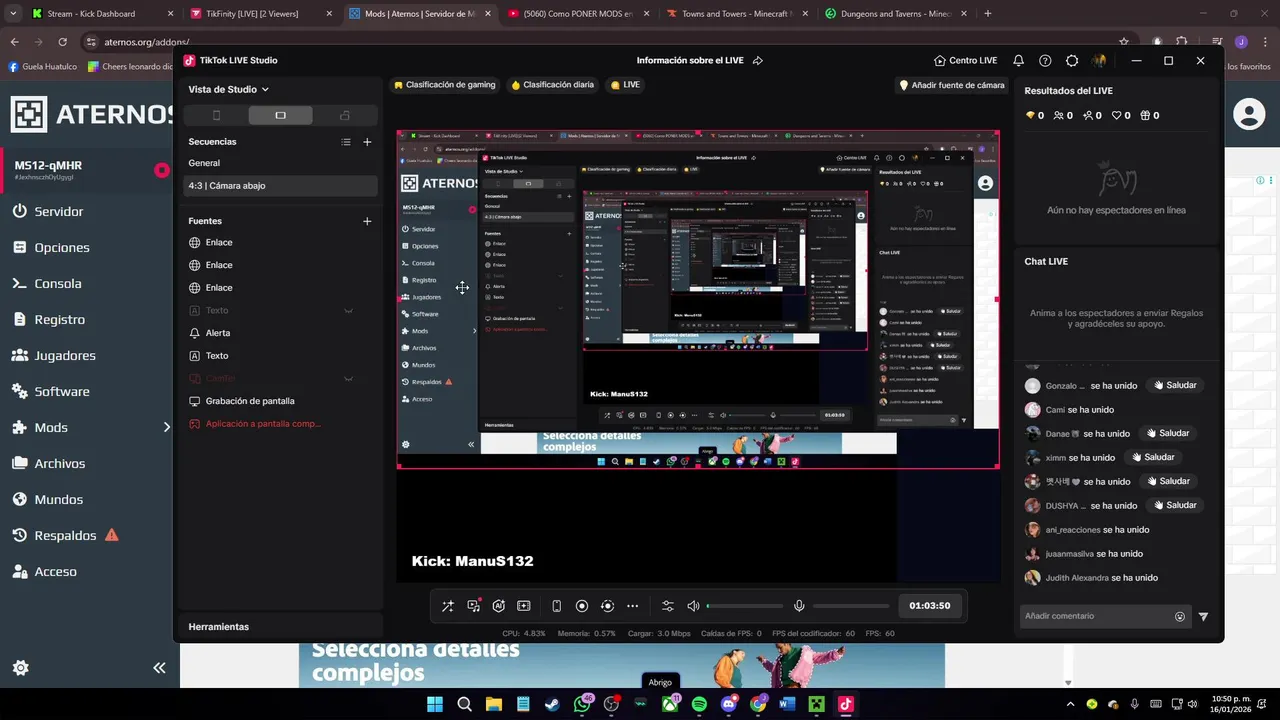Open the help question mark icon
This screenshot has width=1280, height=720.
pos(1045,61)
